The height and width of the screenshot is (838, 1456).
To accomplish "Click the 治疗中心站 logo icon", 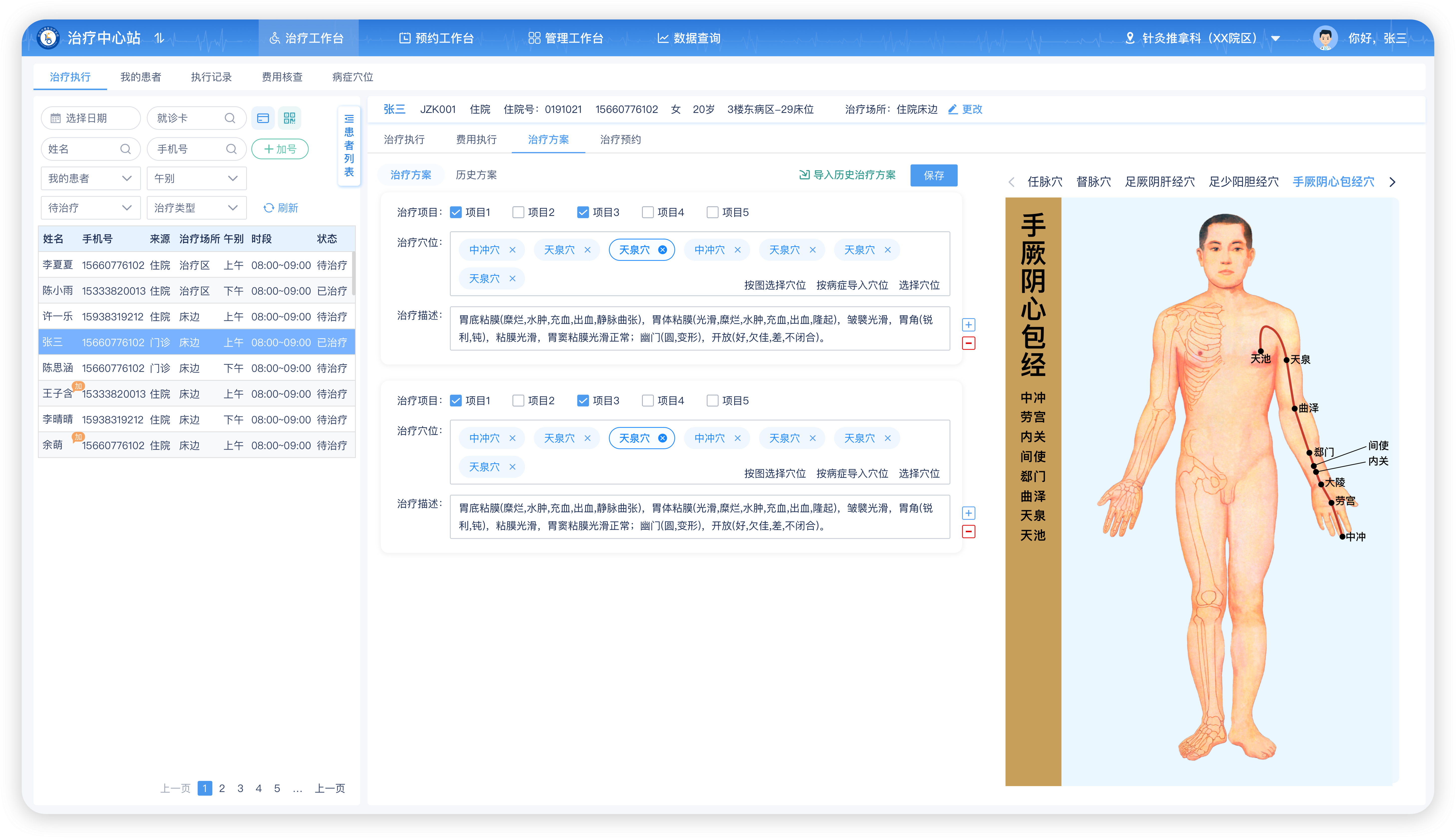I will (x=48, y=38).
